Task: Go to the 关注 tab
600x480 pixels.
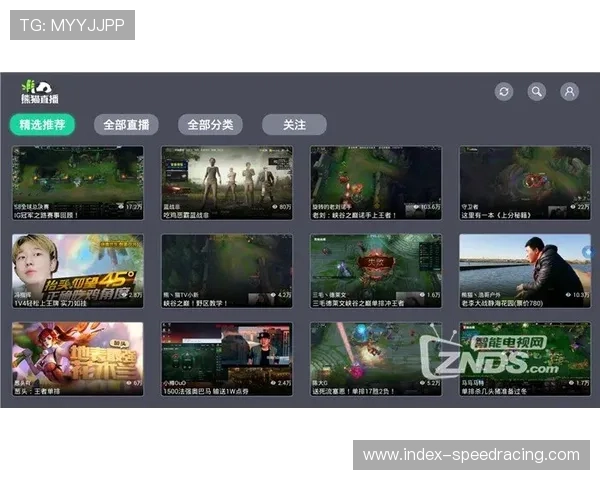Action: click(x=294, y=125)
